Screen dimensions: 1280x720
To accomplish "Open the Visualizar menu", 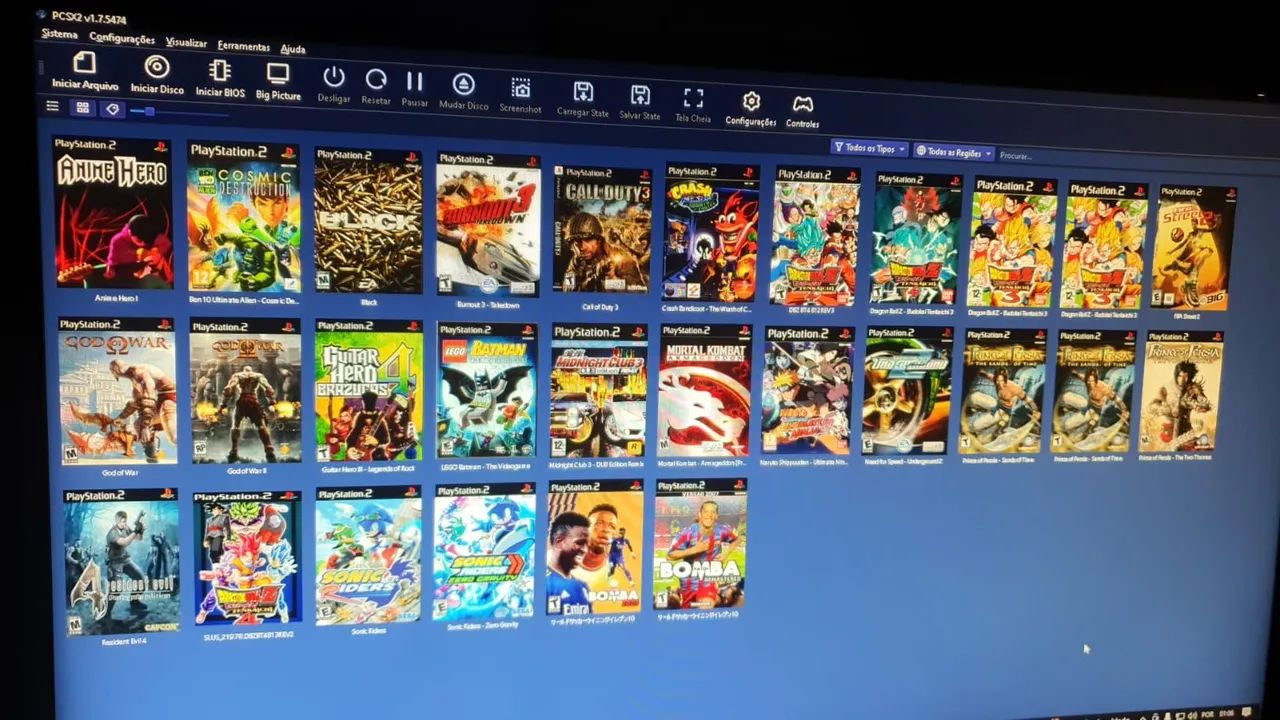I will coord(186,42).
